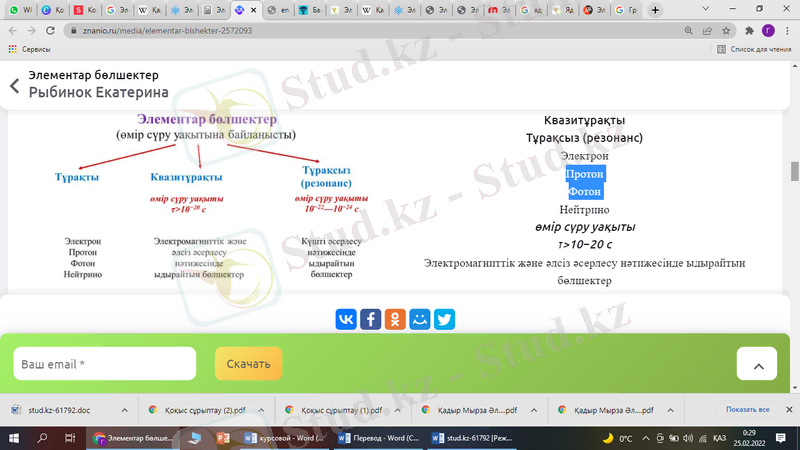
Task: Close the downloads bar
Action: coord(789,409)
